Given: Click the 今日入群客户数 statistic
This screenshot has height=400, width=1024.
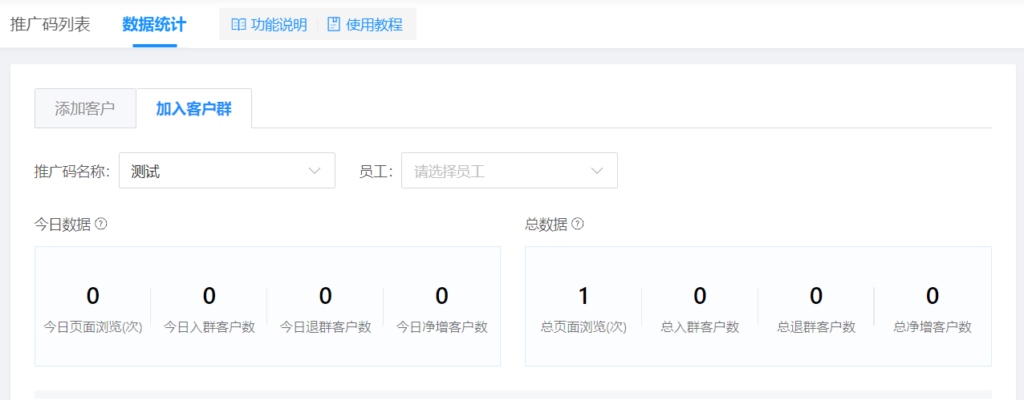Looking at the screenshot, I should click(x=209, y=308).
